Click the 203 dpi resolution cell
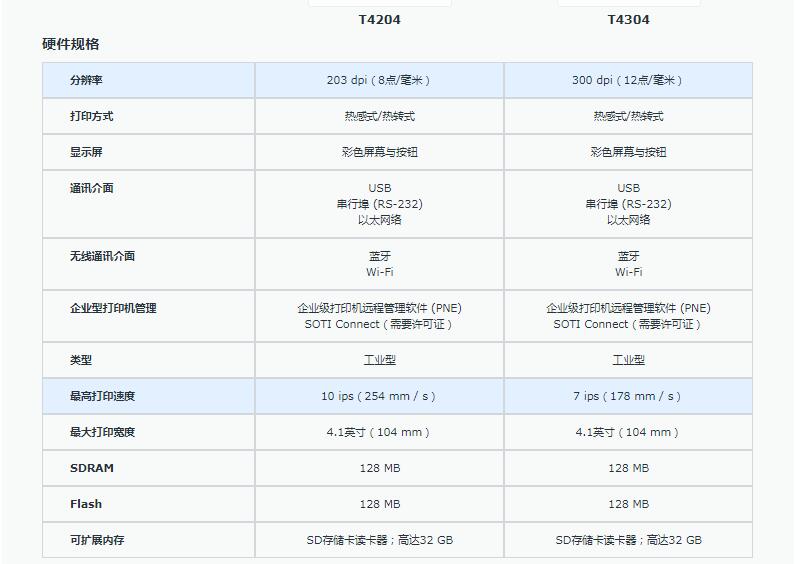Viewport: 800px width, 564px height. click(380, 80)
